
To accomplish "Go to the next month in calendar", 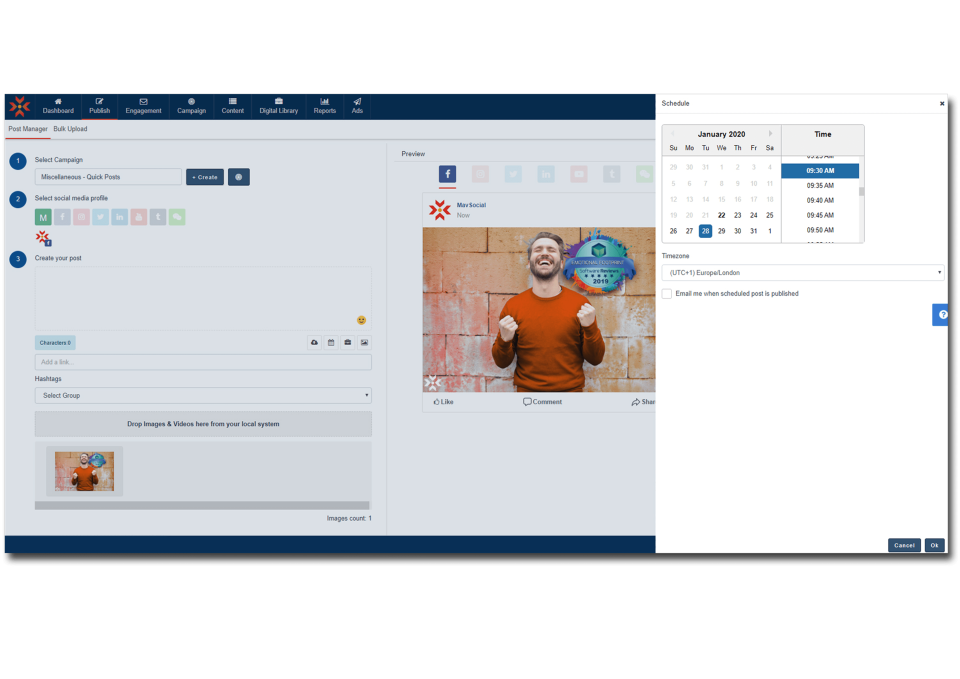I will [x=770, y=134].
